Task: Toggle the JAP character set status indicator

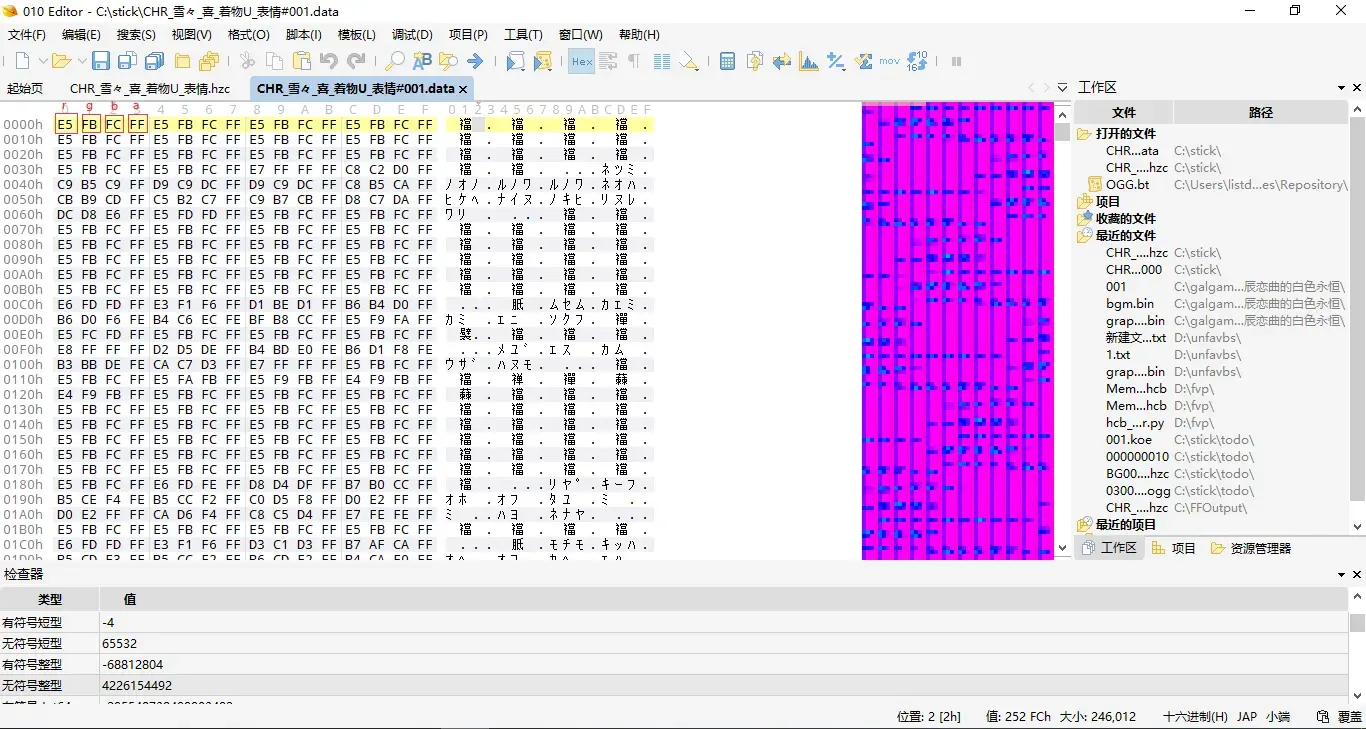Action: 1247,717
